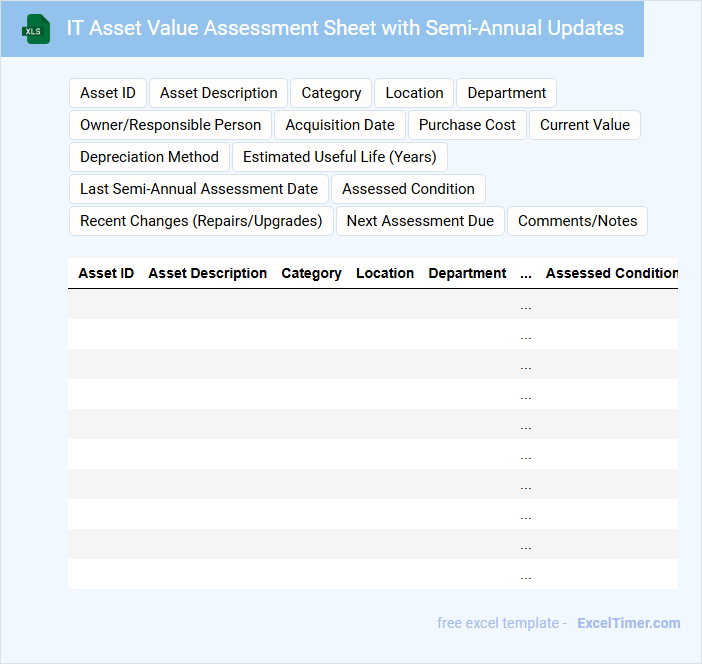
Task: Click the Department tag
Action: 506,93
